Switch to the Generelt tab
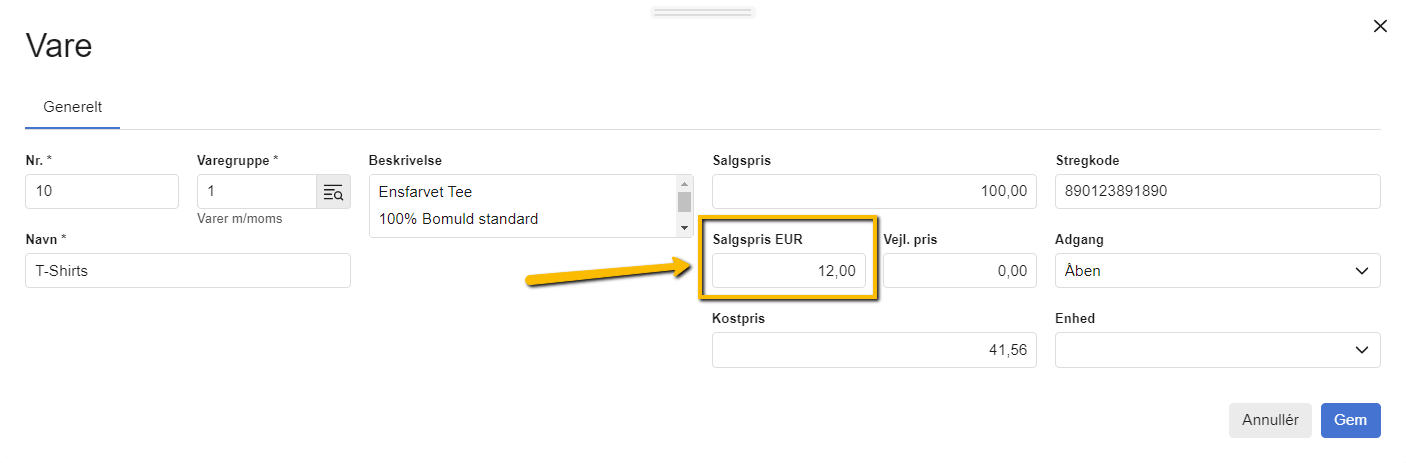Image resolution: width=1406 pixels, height=463 pixels. click(73, 107)
